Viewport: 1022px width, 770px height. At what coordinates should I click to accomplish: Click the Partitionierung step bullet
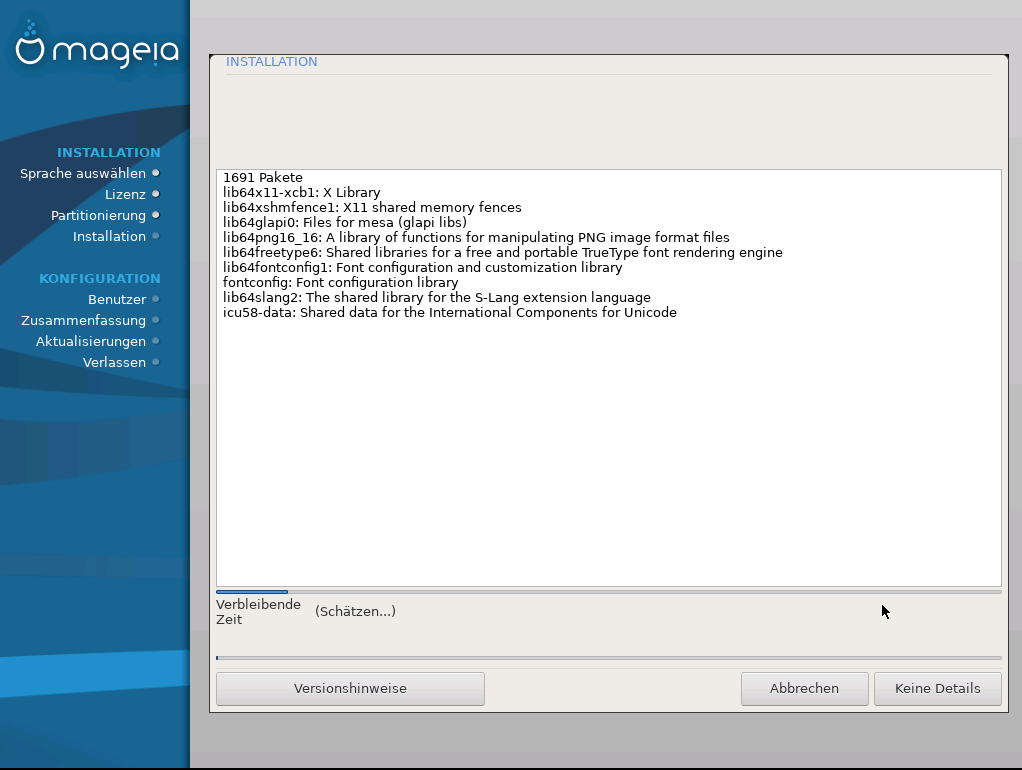(x=156, y=215)
